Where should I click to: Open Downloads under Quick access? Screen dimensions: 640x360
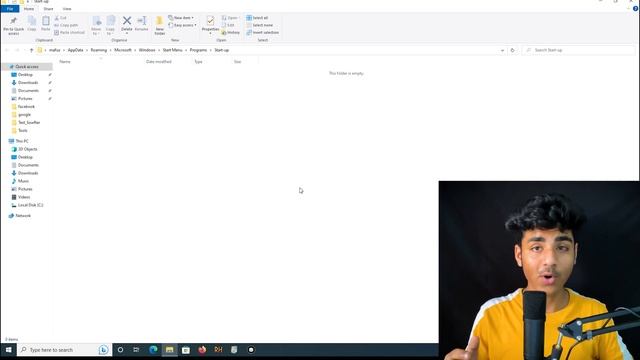coord(28,83)
